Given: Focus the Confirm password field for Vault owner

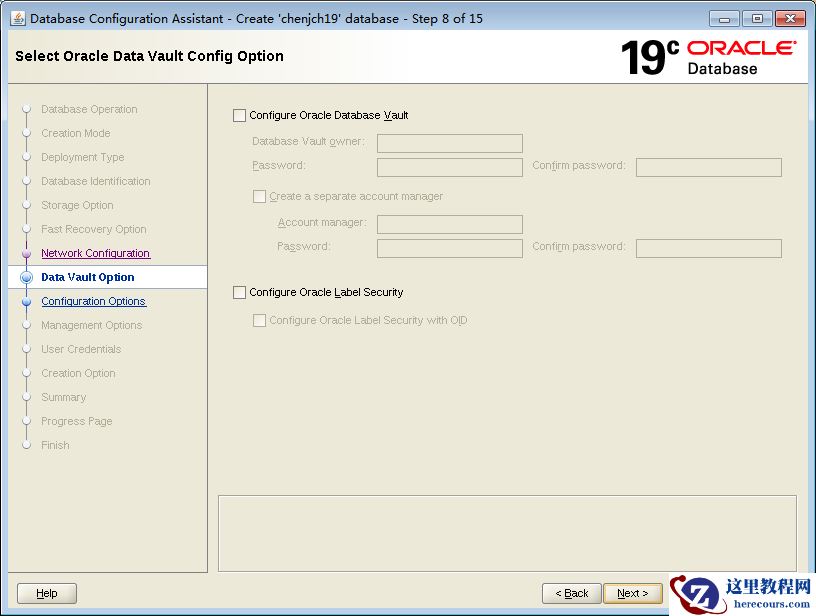Looking at the screenshot, I should pos(709,167).
